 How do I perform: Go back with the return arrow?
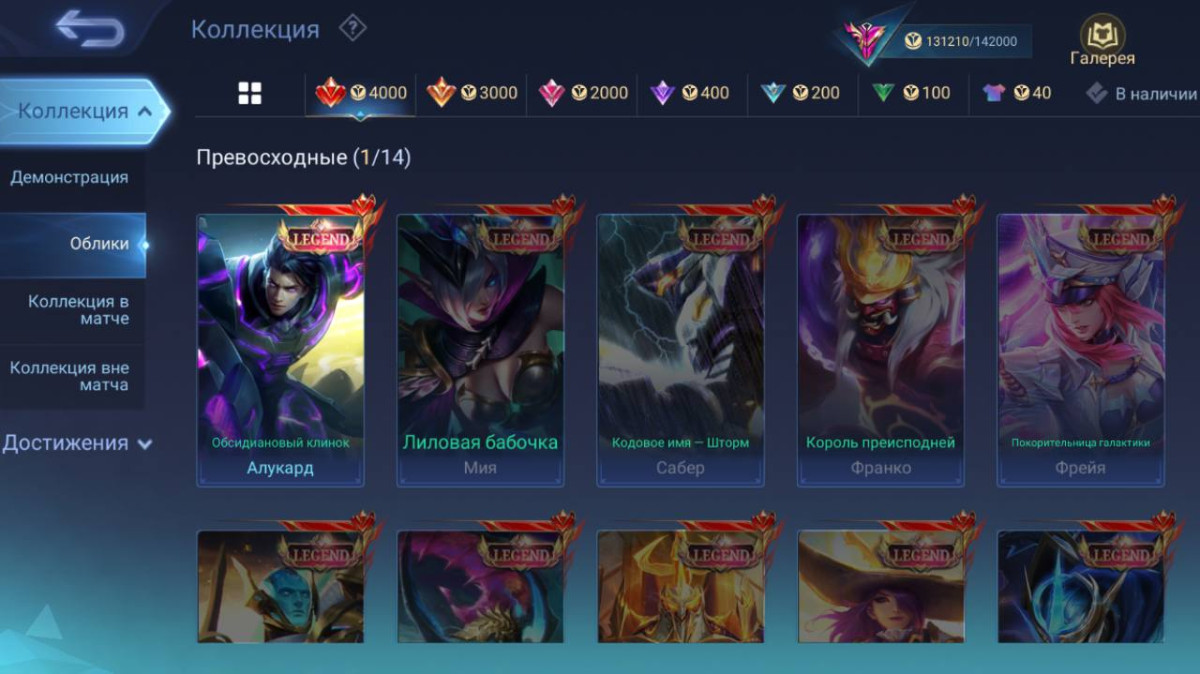tap(89, 28)
